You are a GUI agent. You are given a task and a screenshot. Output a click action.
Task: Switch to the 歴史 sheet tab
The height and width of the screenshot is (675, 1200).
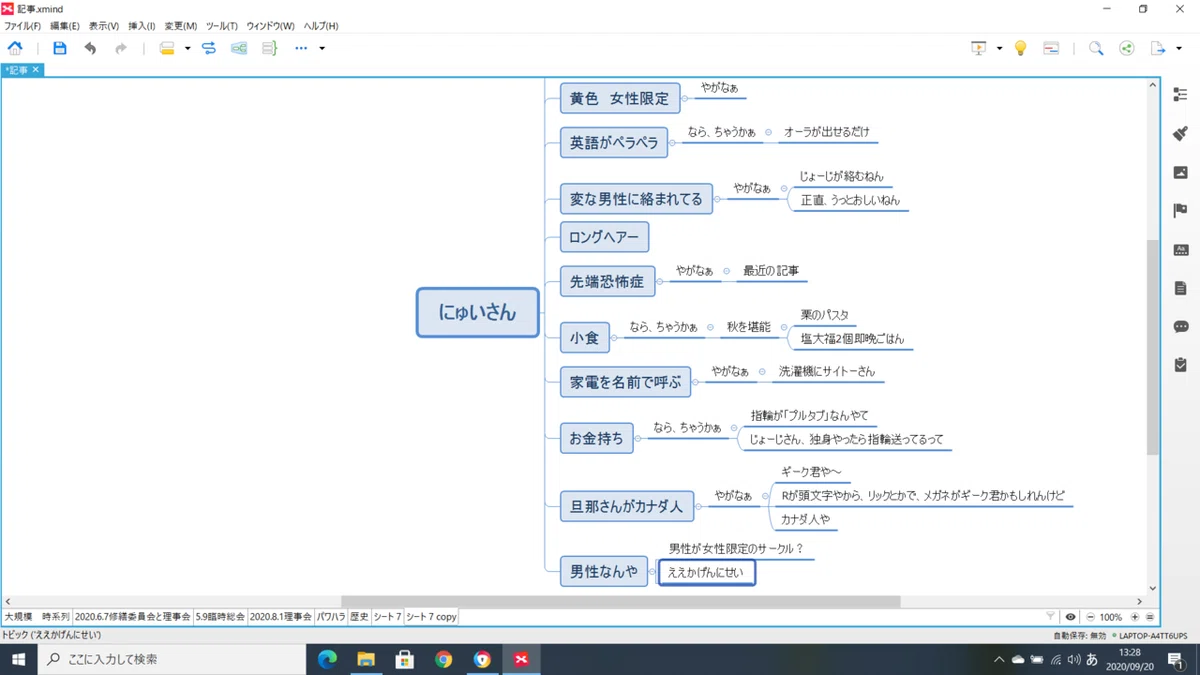coord(359,617)
